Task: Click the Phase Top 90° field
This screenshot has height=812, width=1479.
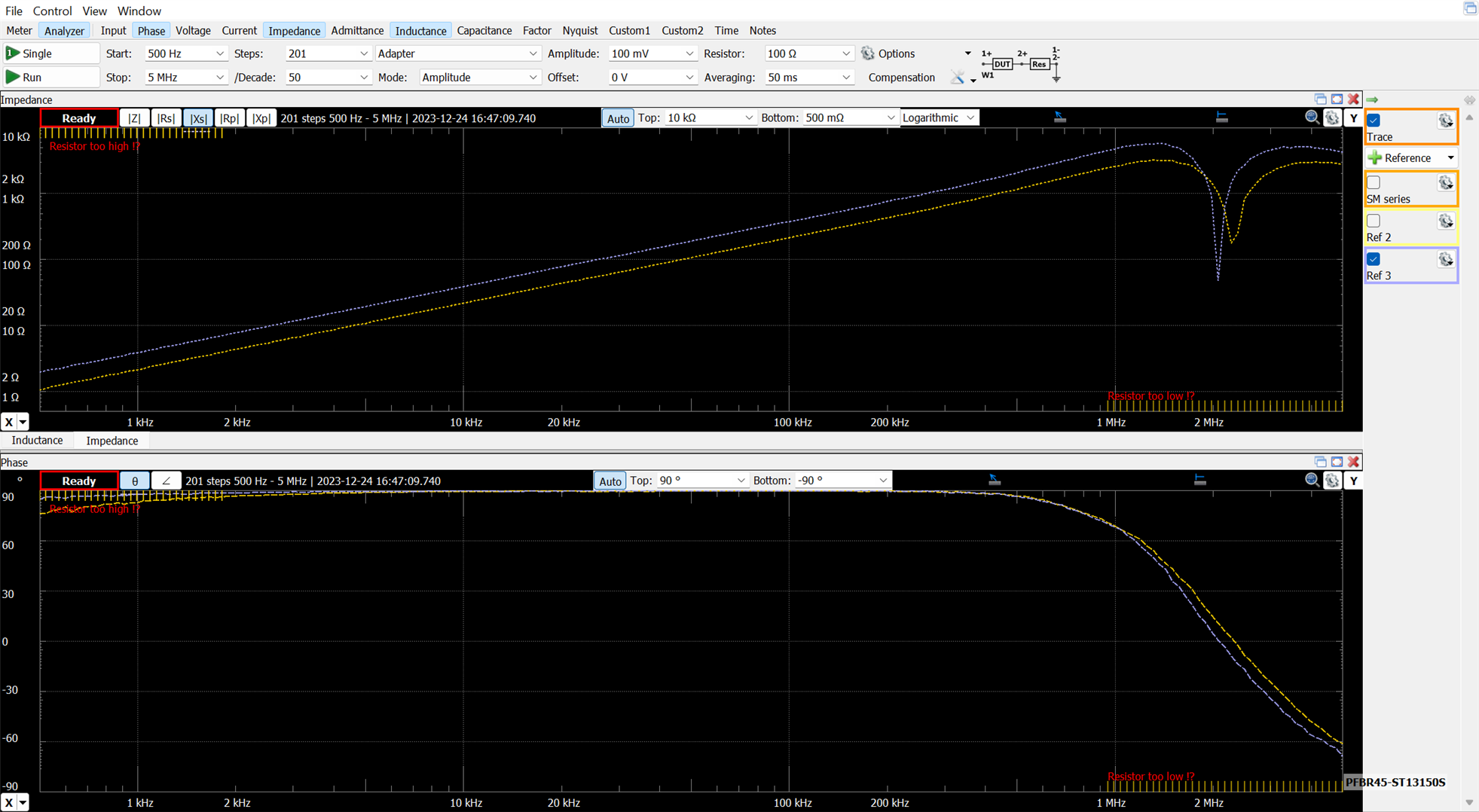Action: click(702, 481)
